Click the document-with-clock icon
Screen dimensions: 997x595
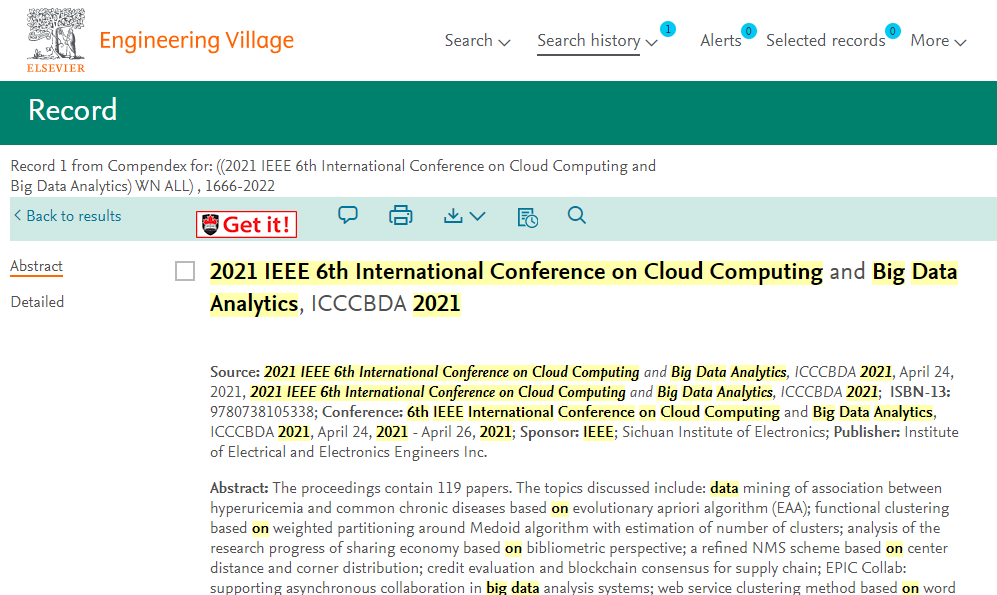point(528,217)
